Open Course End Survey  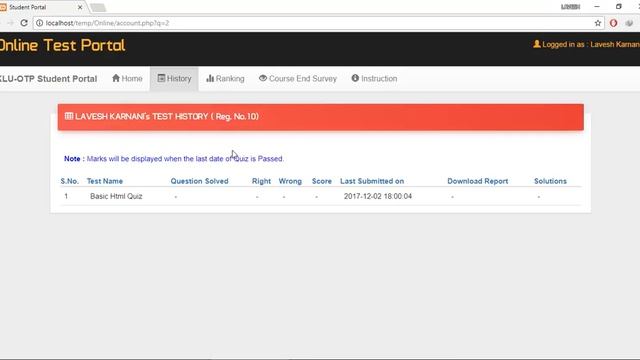298,78
